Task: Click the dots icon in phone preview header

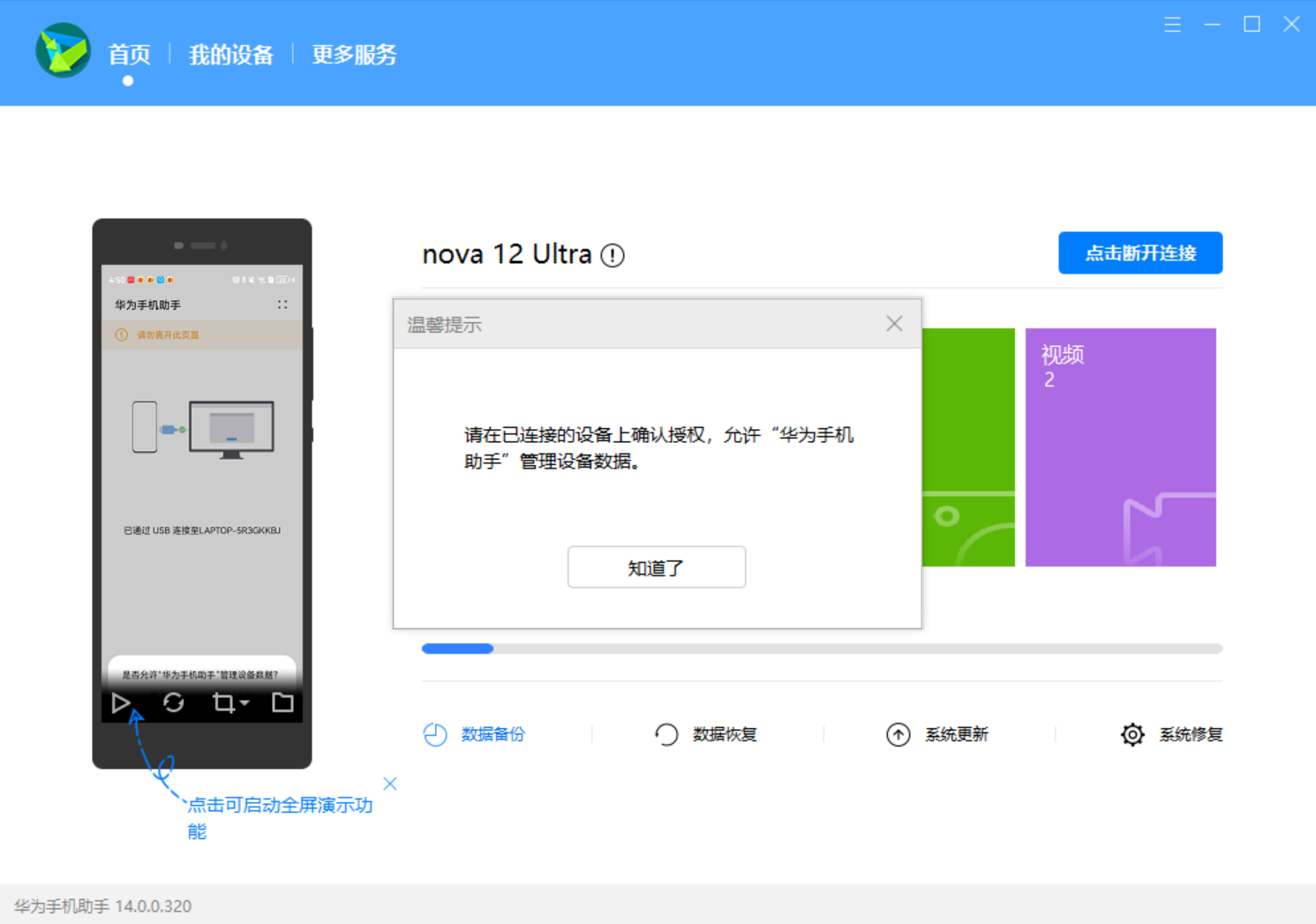Action: [282, 304]
